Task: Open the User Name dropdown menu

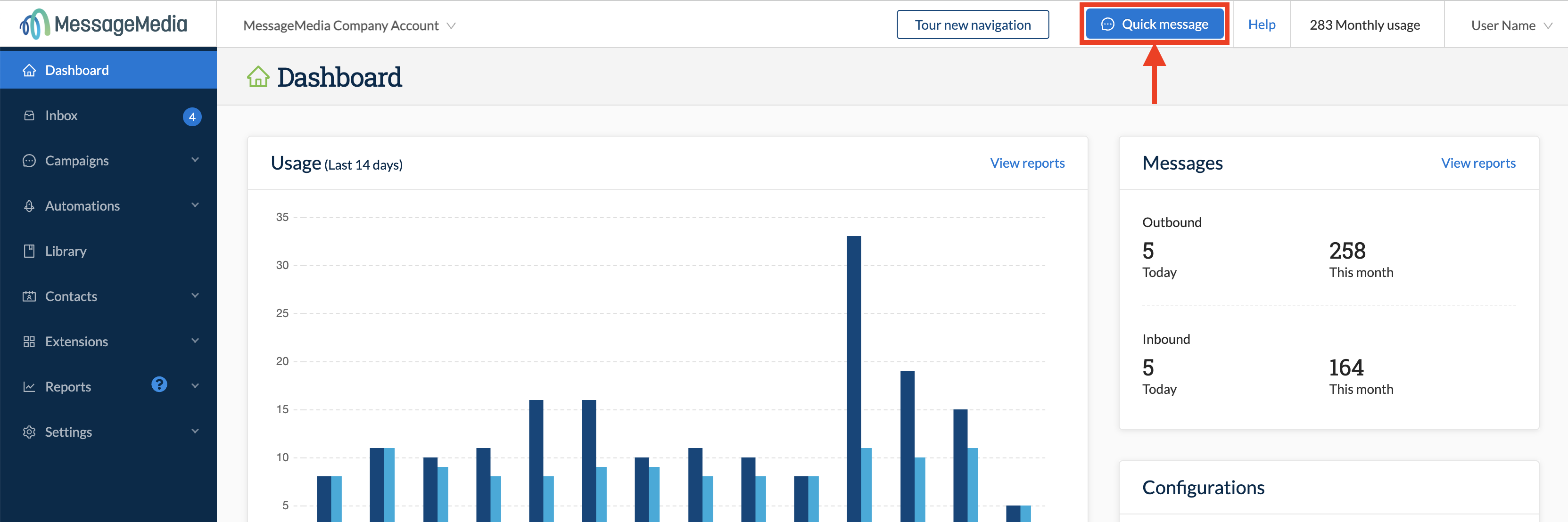Action: [x=1512, y=25]
